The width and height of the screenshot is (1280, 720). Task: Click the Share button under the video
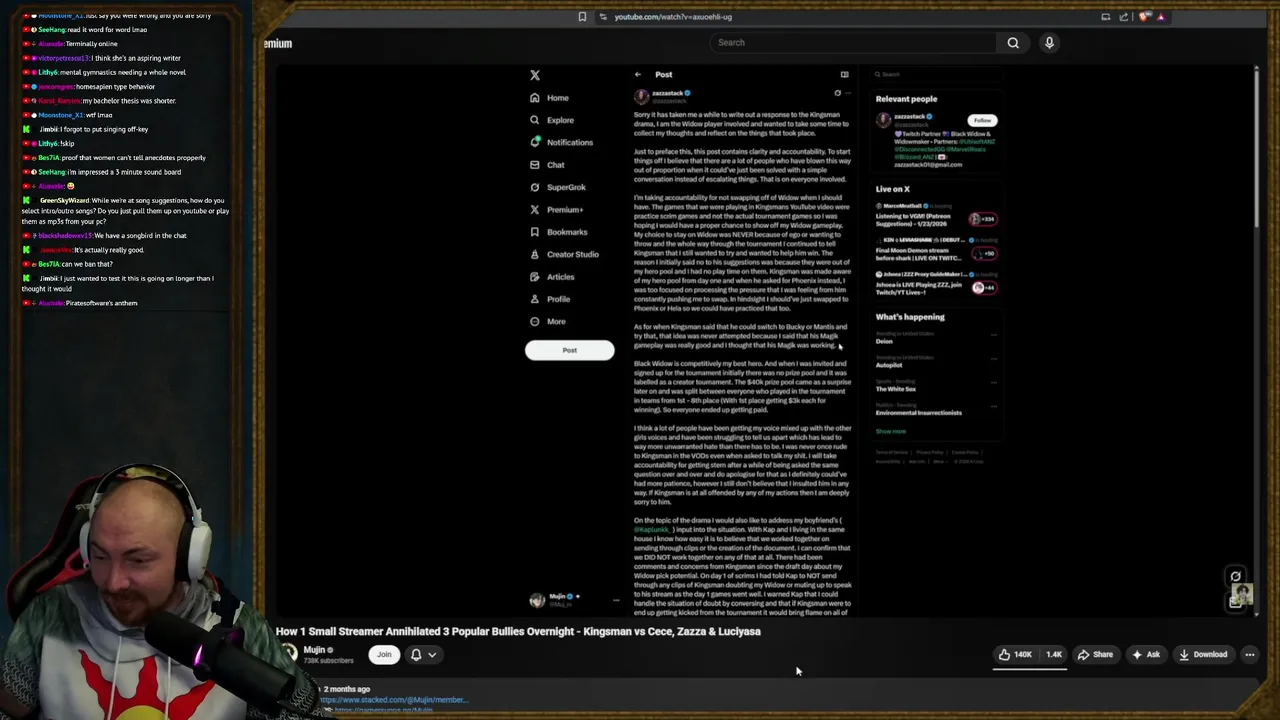pos(1094,655)
